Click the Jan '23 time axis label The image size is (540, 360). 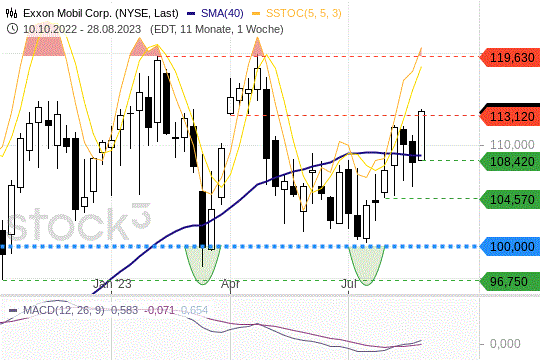coord(112,284)
